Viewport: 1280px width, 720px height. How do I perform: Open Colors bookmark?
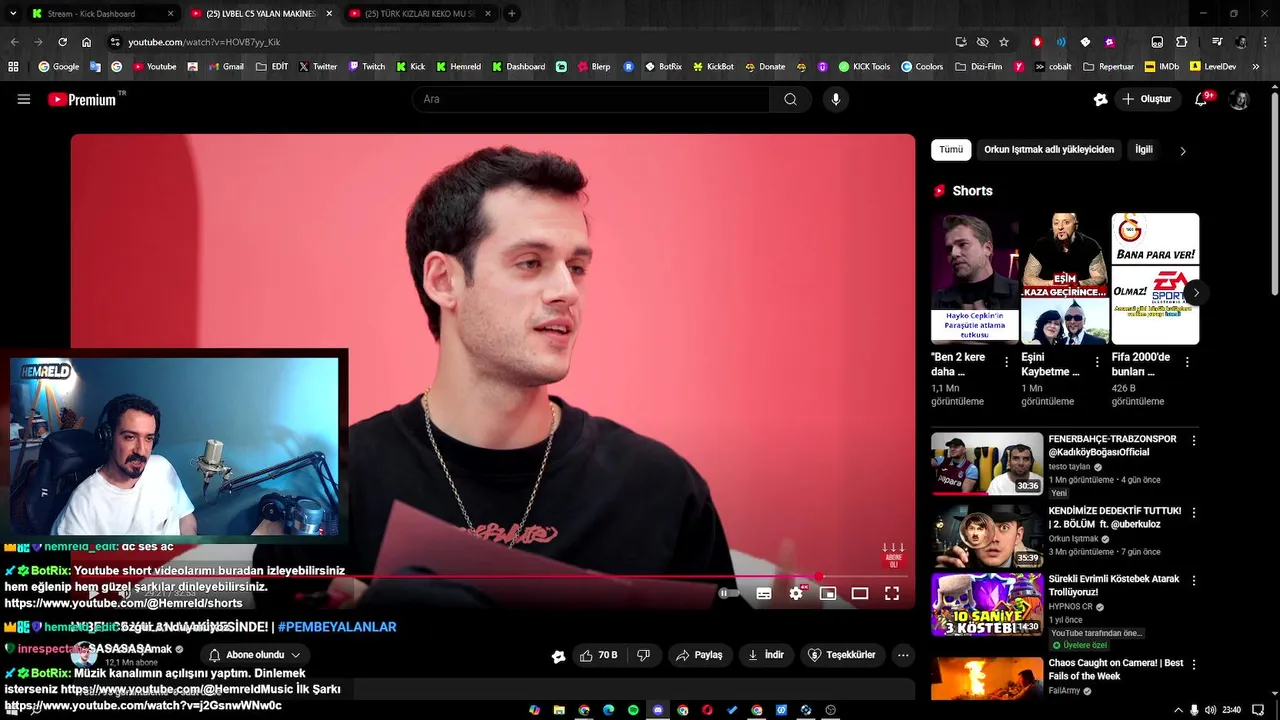coord(921,67)
